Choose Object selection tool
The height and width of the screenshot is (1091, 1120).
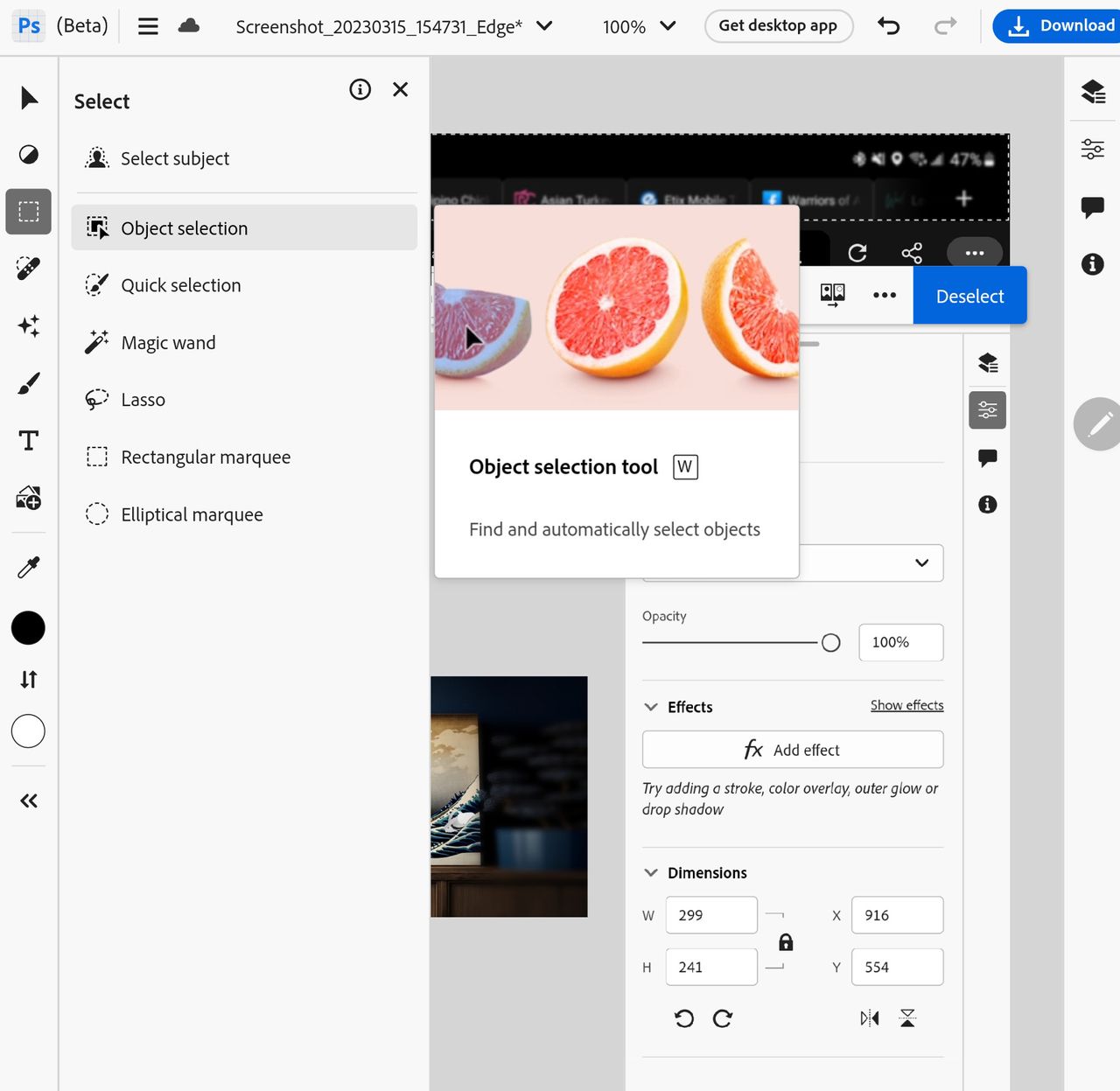point(244,227)
